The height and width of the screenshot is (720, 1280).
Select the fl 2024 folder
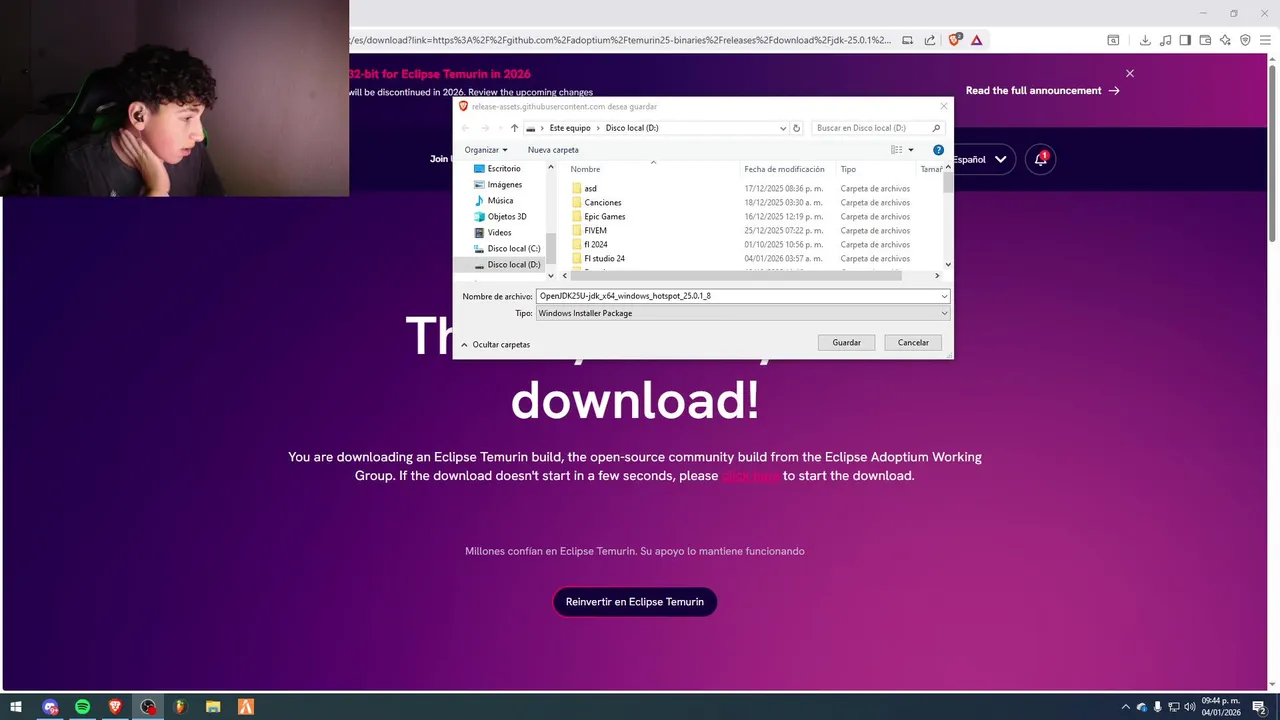tap(595, 245)
